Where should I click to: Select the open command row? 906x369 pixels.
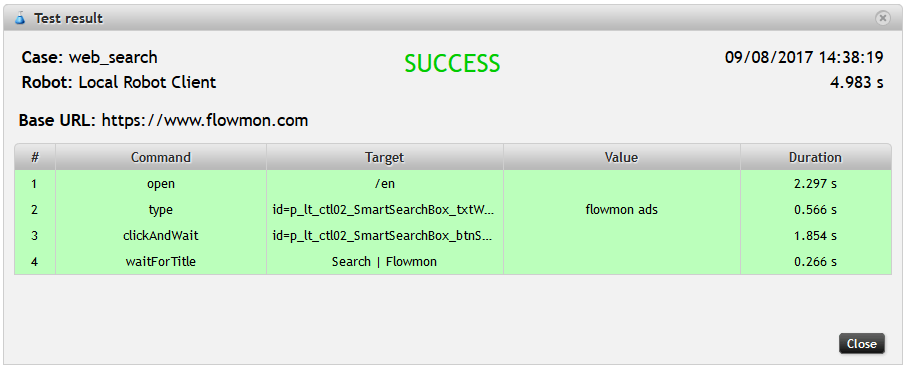(x=452, y=184)
